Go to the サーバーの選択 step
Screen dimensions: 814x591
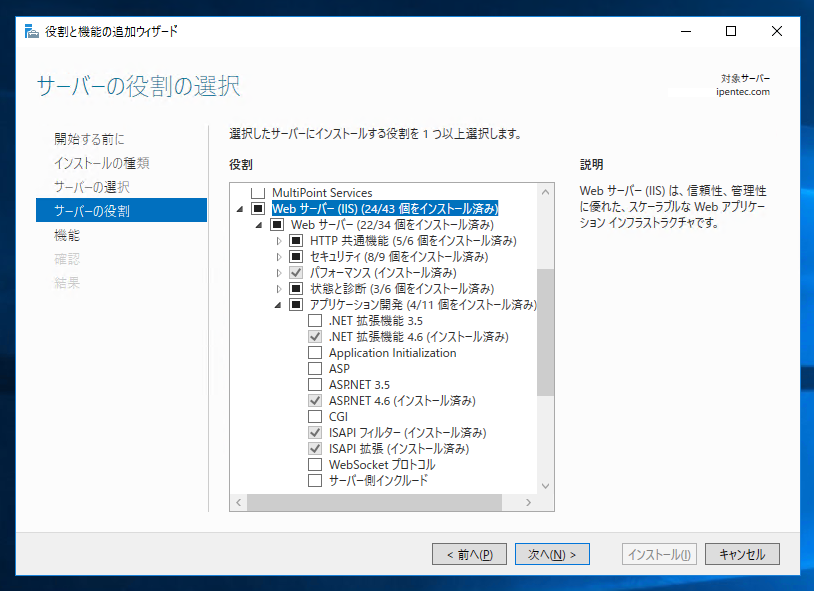point(92,187)
